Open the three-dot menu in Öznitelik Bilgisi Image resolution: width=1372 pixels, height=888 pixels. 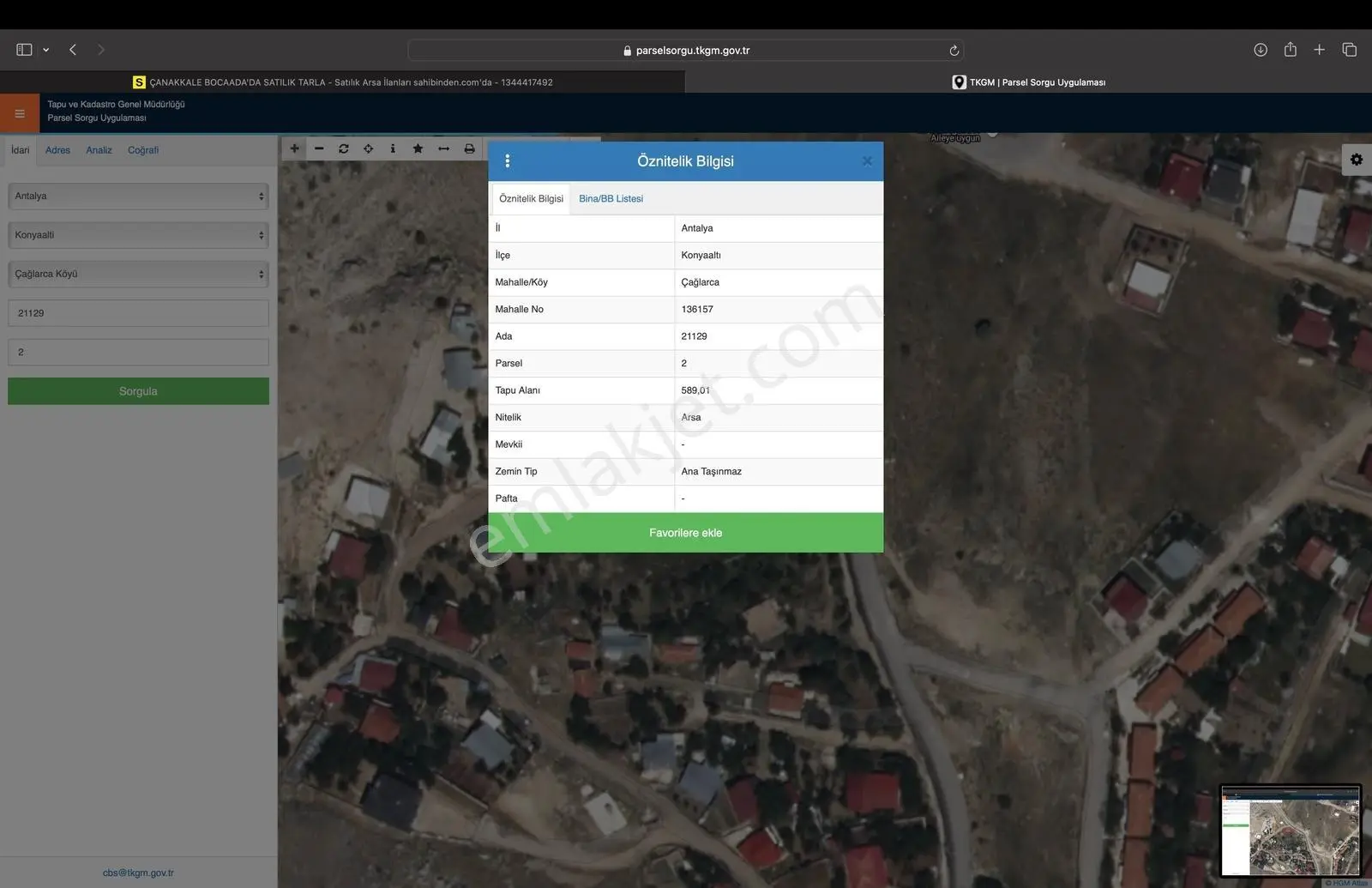(508, 161)
